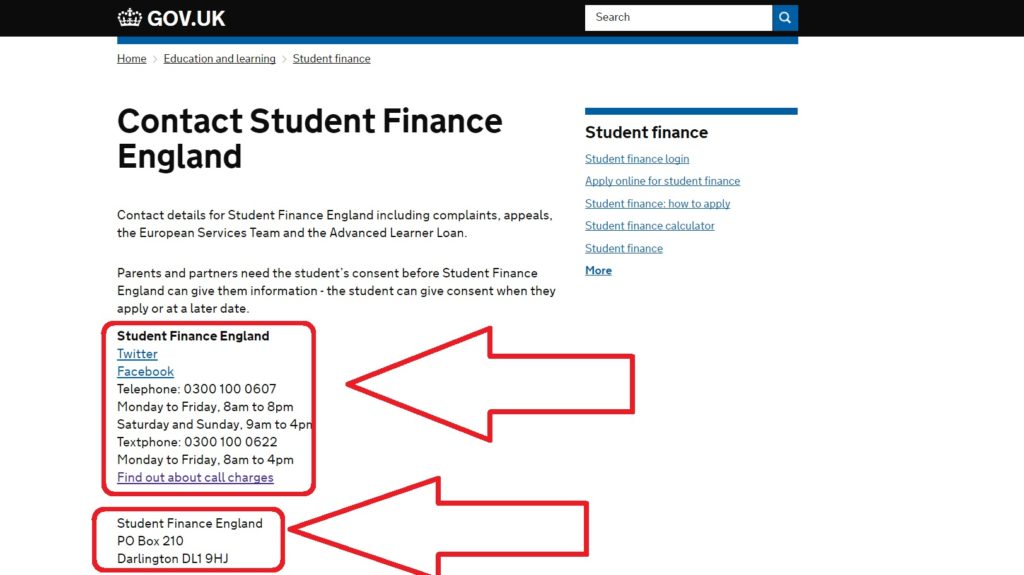Click the sidebar Student finance heading
This screenshot has height=575, width=1024.
tap(647, 133)
